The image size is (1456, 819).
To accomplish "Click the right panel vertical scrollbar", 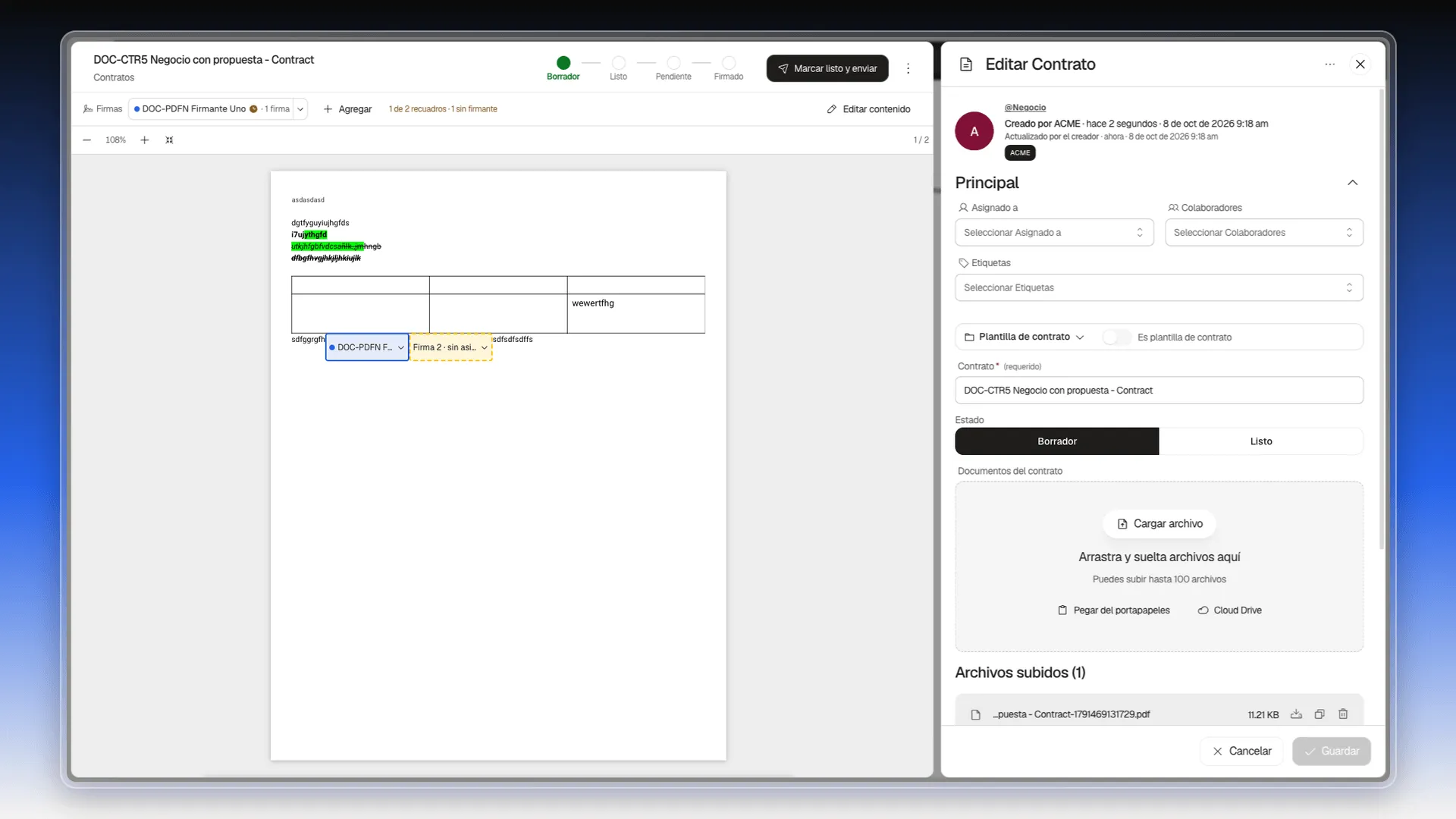I will click(x=1381, y=318).
